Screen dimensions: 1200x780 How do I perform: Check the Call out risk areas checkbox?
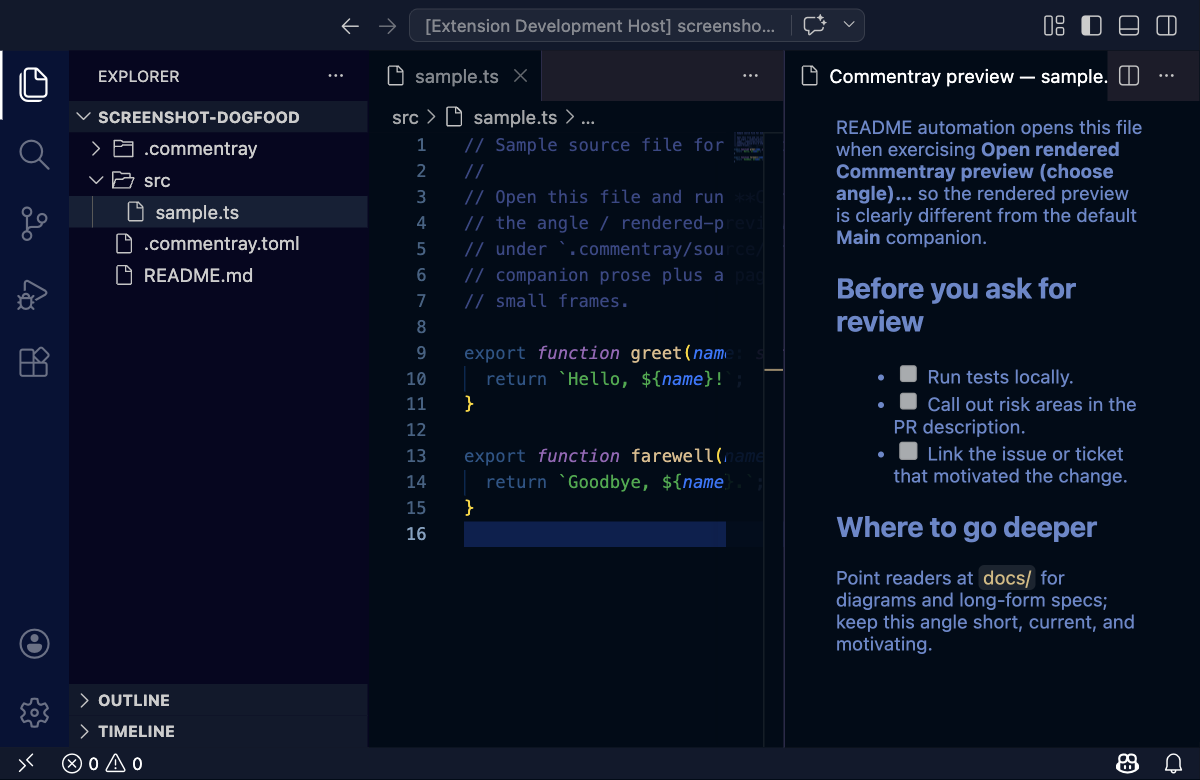[908, 402]
